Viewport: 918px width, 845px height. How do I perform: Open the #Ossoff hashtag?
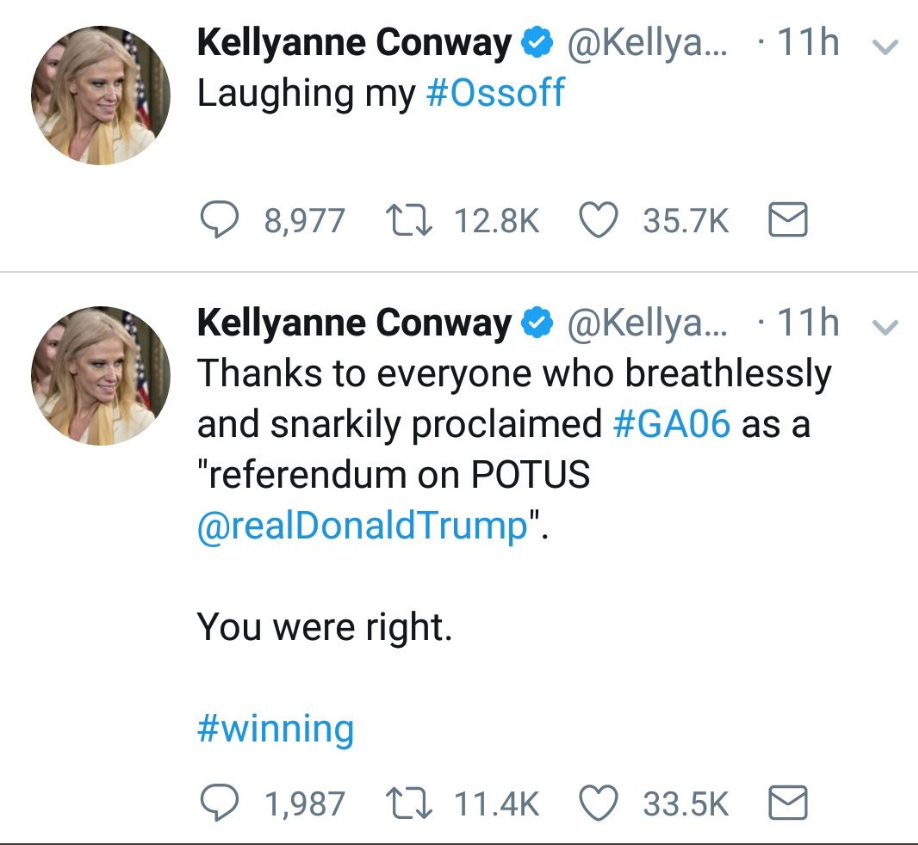point(495,93)
